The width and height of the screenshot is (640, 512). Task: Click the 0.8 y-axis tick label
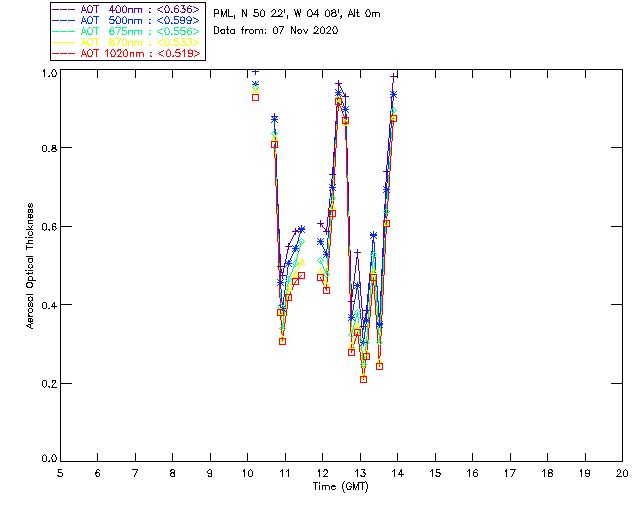pos(49,148)
